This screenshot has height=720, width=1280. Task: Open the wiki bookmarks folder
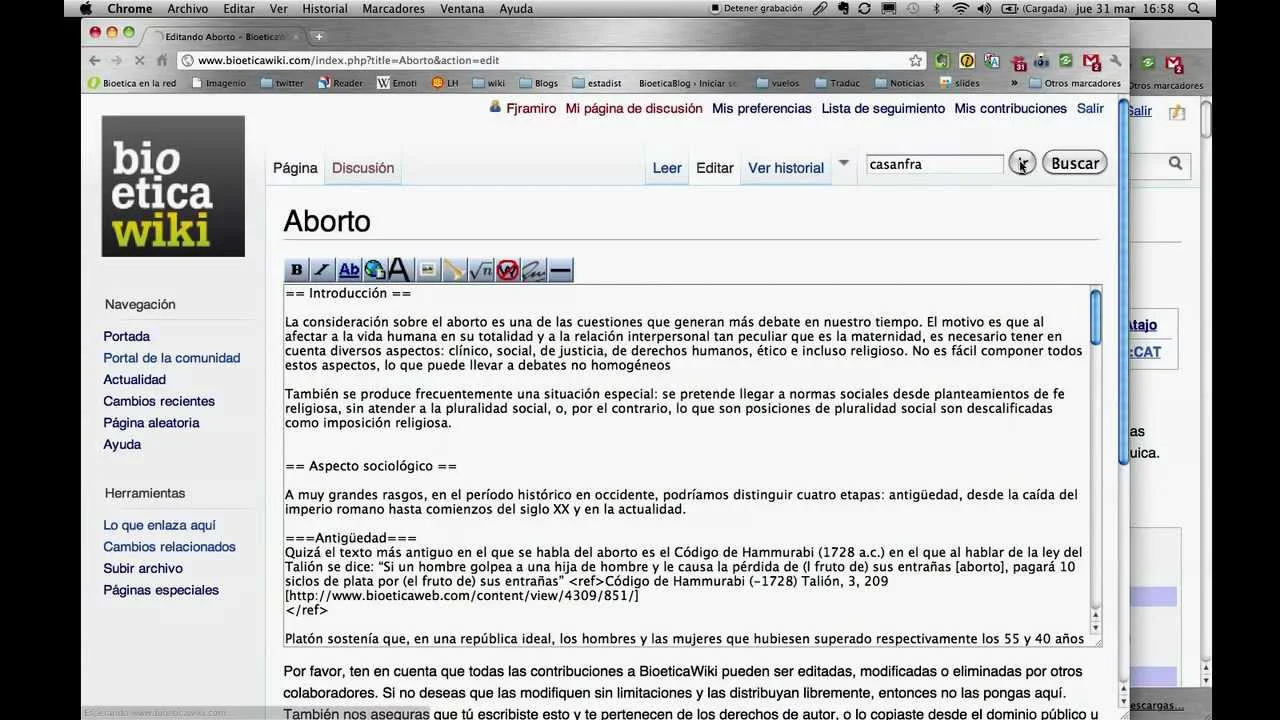pyautogui.click(x=489, y=83)
